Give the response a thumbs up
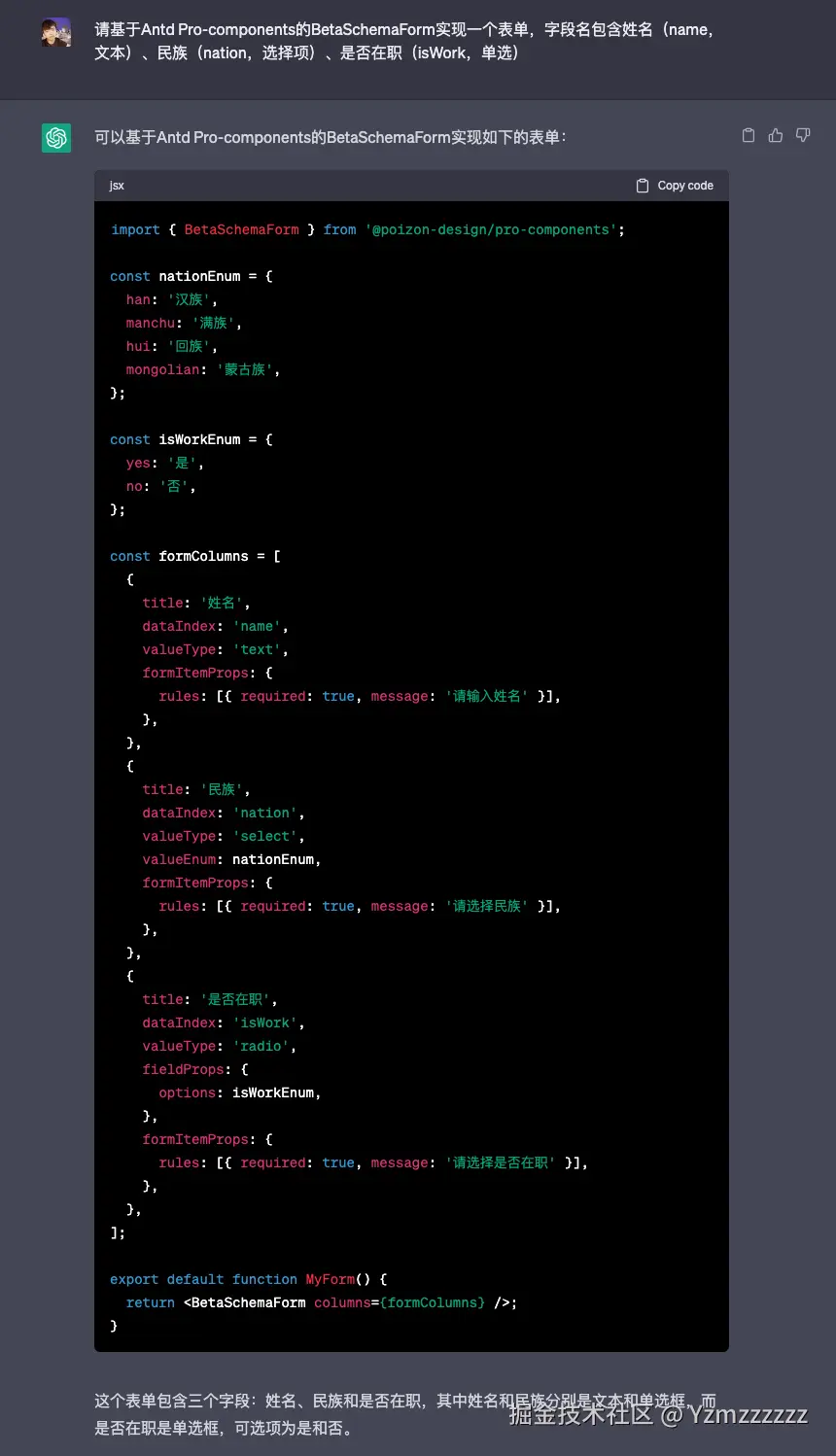 [x=776, y=136]
